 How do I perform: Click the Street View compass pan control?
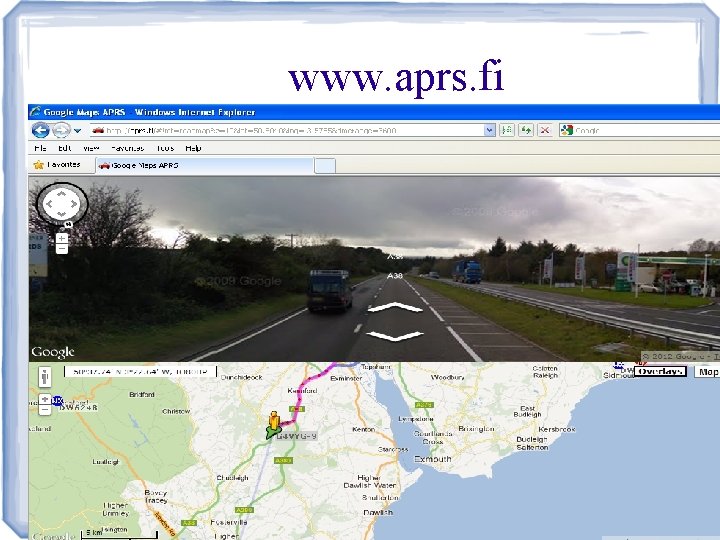click(x=62, y=203)
